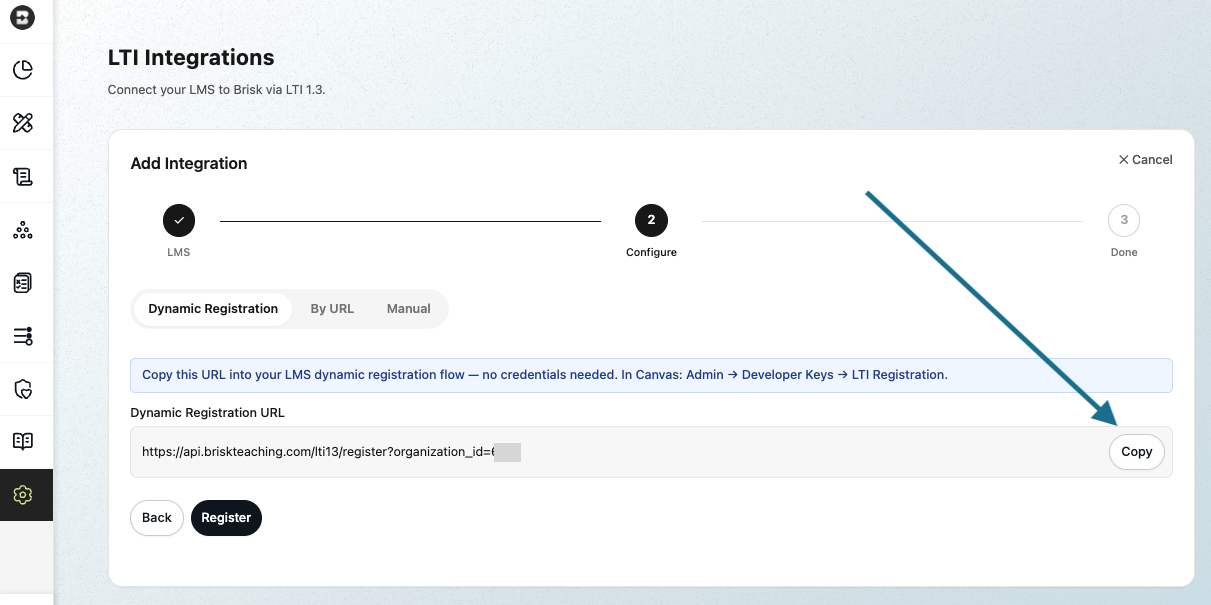Open the stacked dots pyramid icon

(x=22, y=230)
